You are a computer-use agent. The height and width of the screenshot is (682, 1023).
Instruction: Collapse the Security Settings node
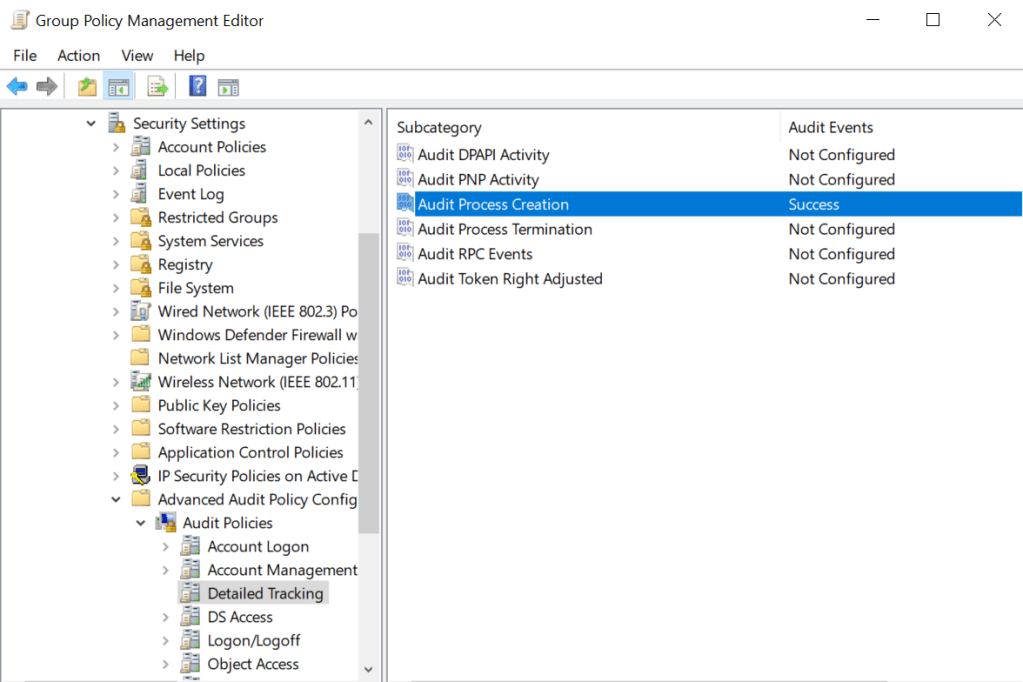(91, 124)
